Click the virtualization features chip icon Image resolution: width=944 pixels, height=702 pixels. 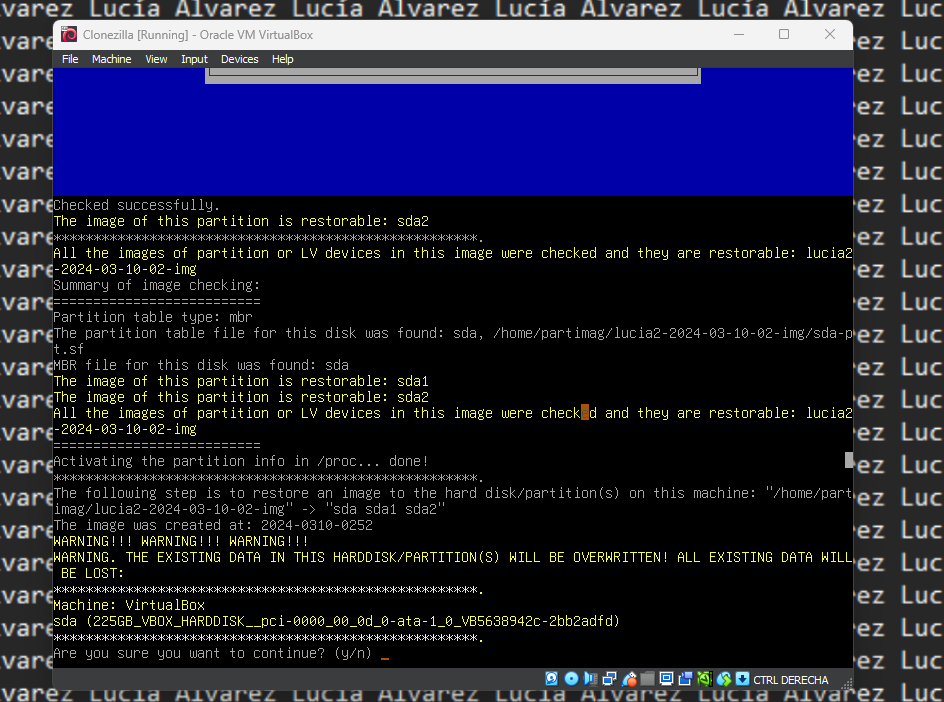[705, 679]
